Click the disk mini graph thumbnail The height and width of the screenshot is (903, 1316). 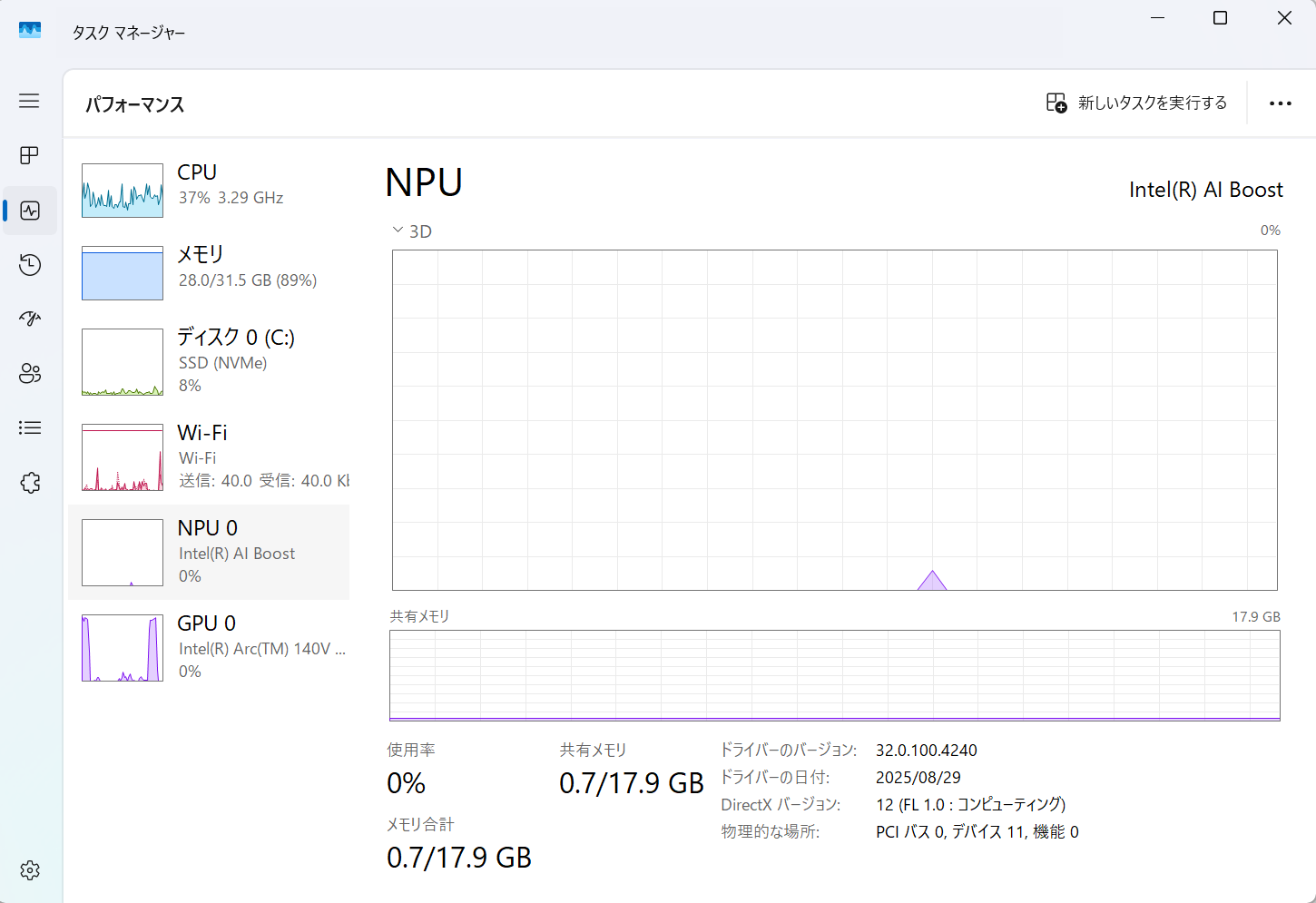tap(123, 362)
